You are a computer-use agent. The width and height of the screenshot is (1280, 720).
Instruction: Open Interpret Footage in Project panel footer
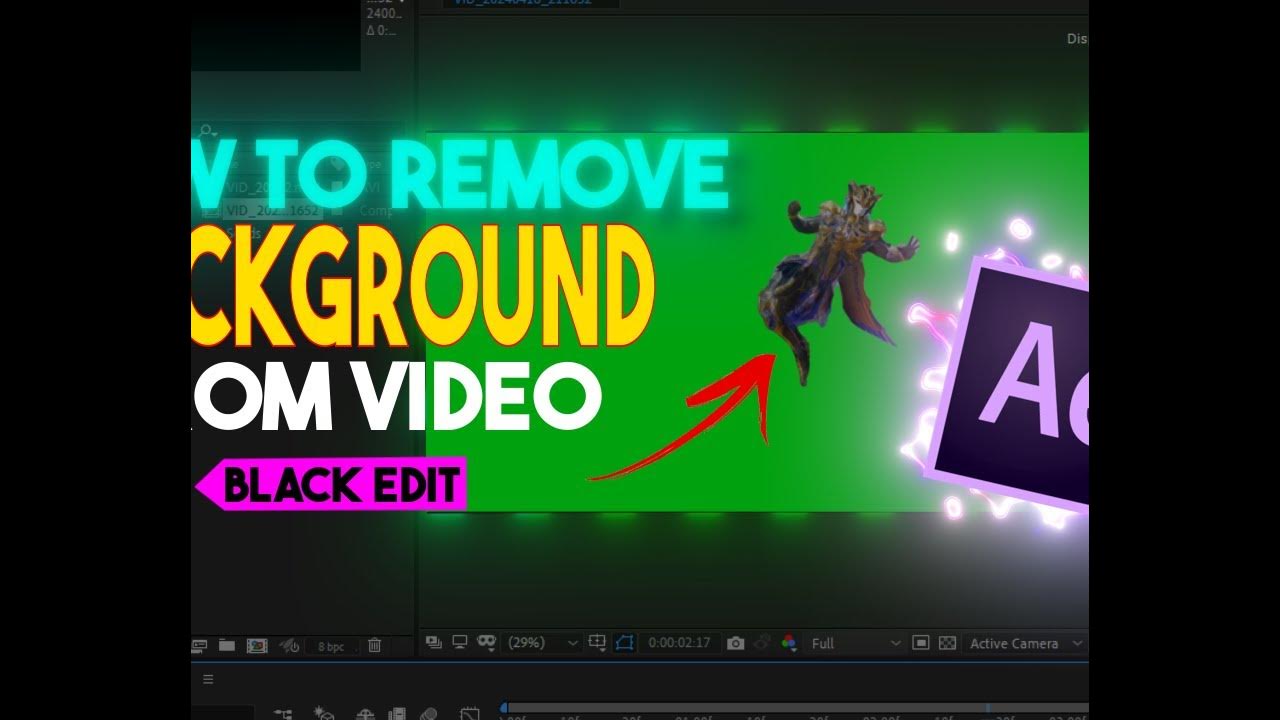click(199, 646)
